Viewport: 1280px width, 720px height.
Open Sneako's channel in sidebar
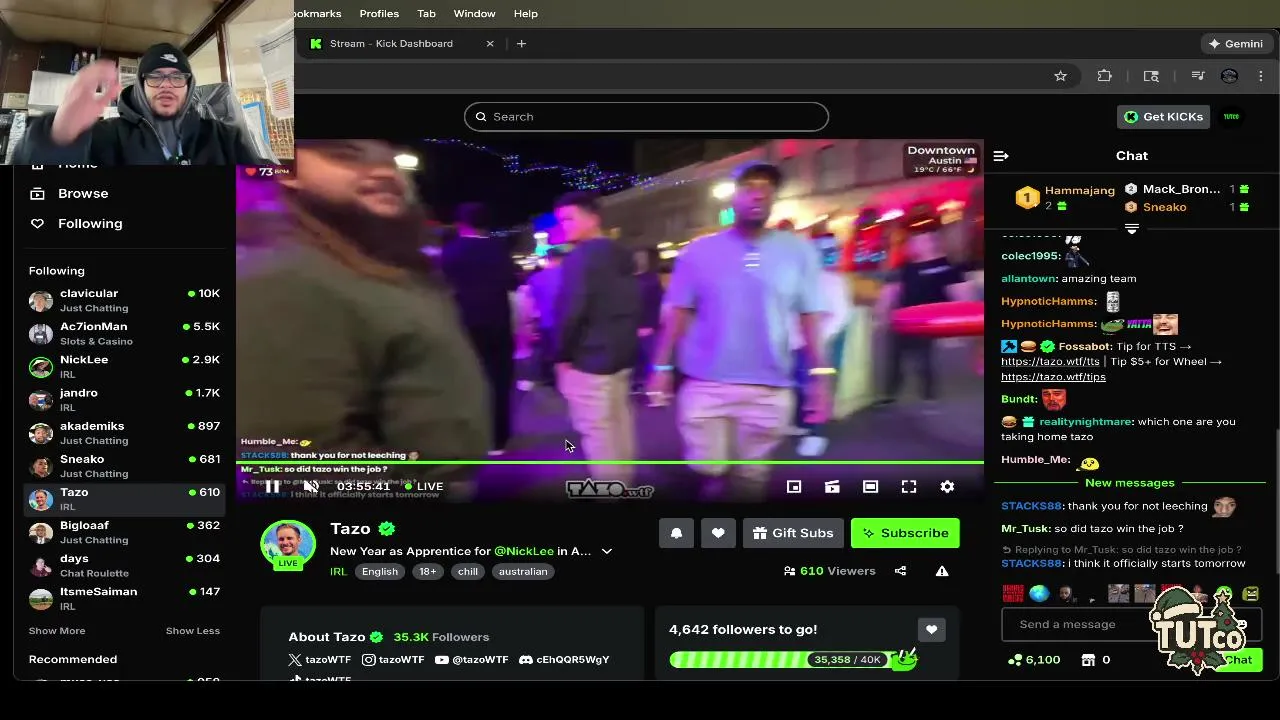tap(124, 465)
